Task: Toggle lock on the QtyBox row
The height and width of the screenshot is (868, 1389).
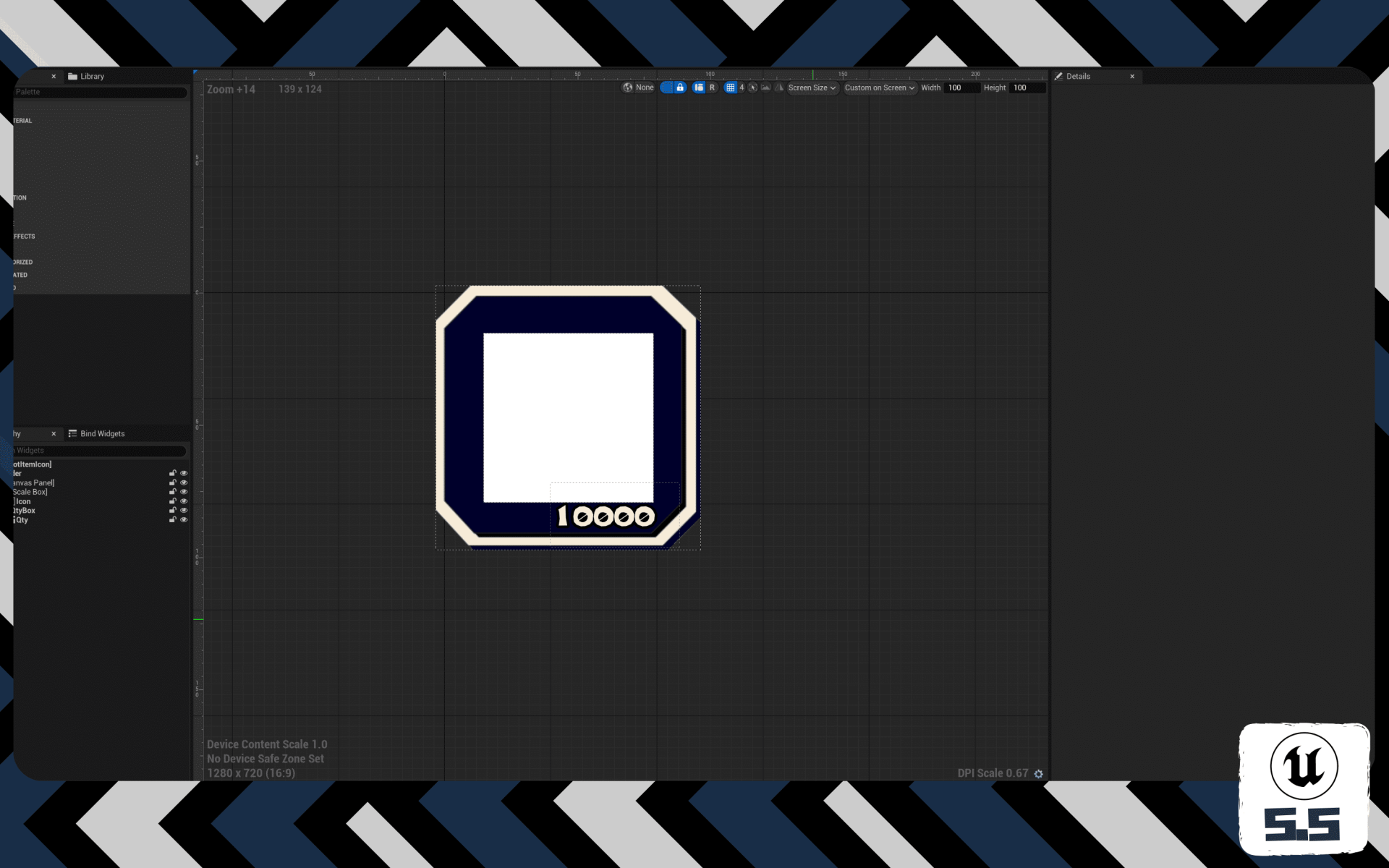Action: [173, 511]
